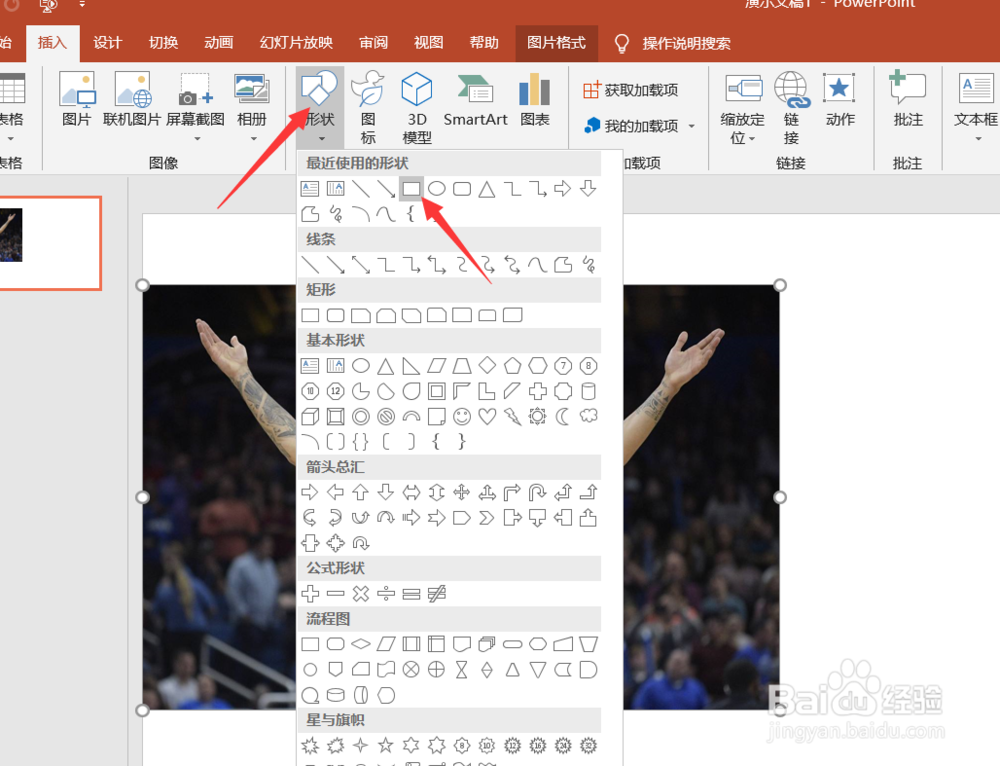Select chevron arrow in 箭头总汇
1000x766 pixels.
click(x=487, y=518)
